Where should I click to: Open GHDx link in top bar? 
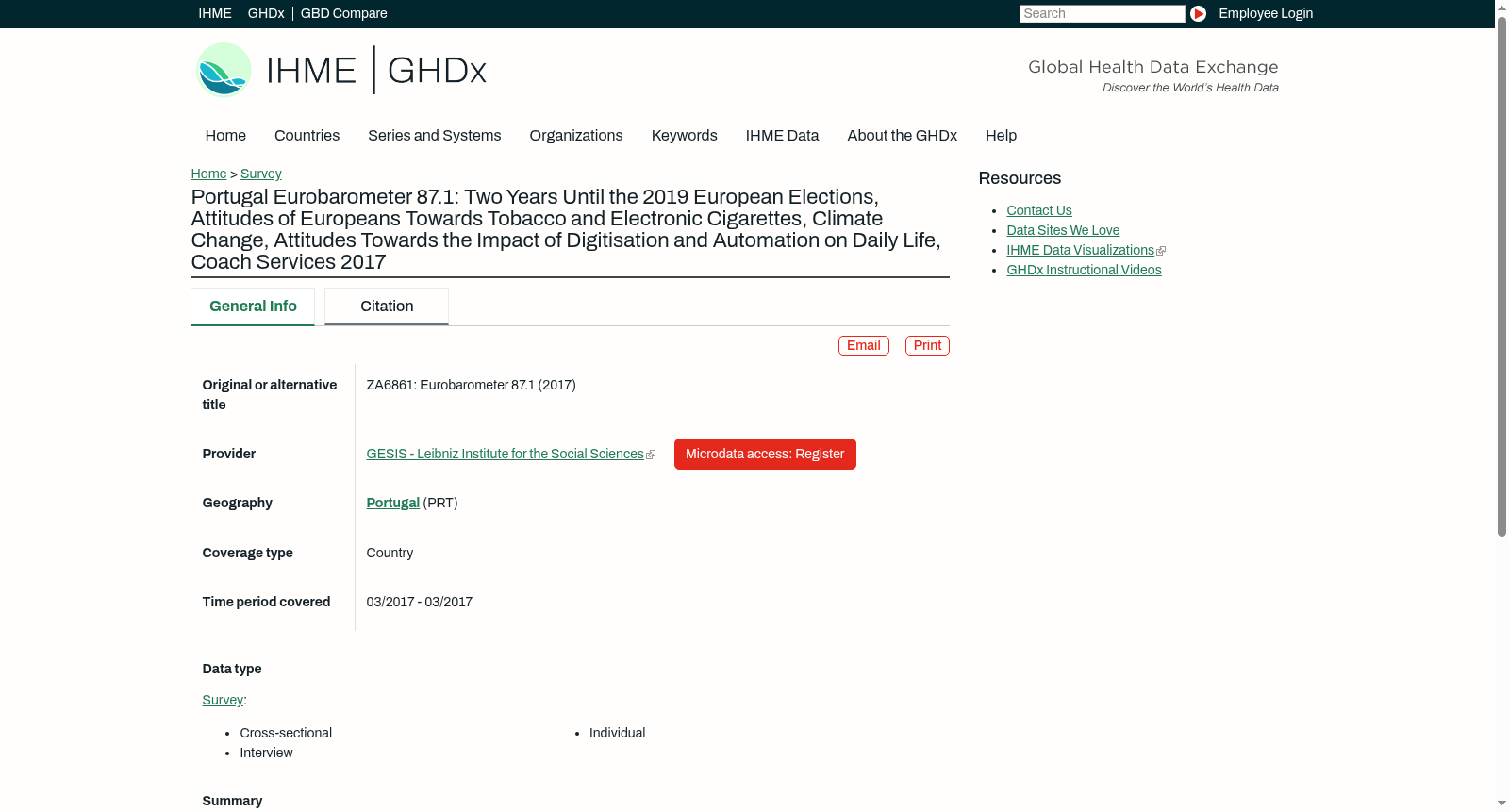pyautogui.click(x=266, y=13)
